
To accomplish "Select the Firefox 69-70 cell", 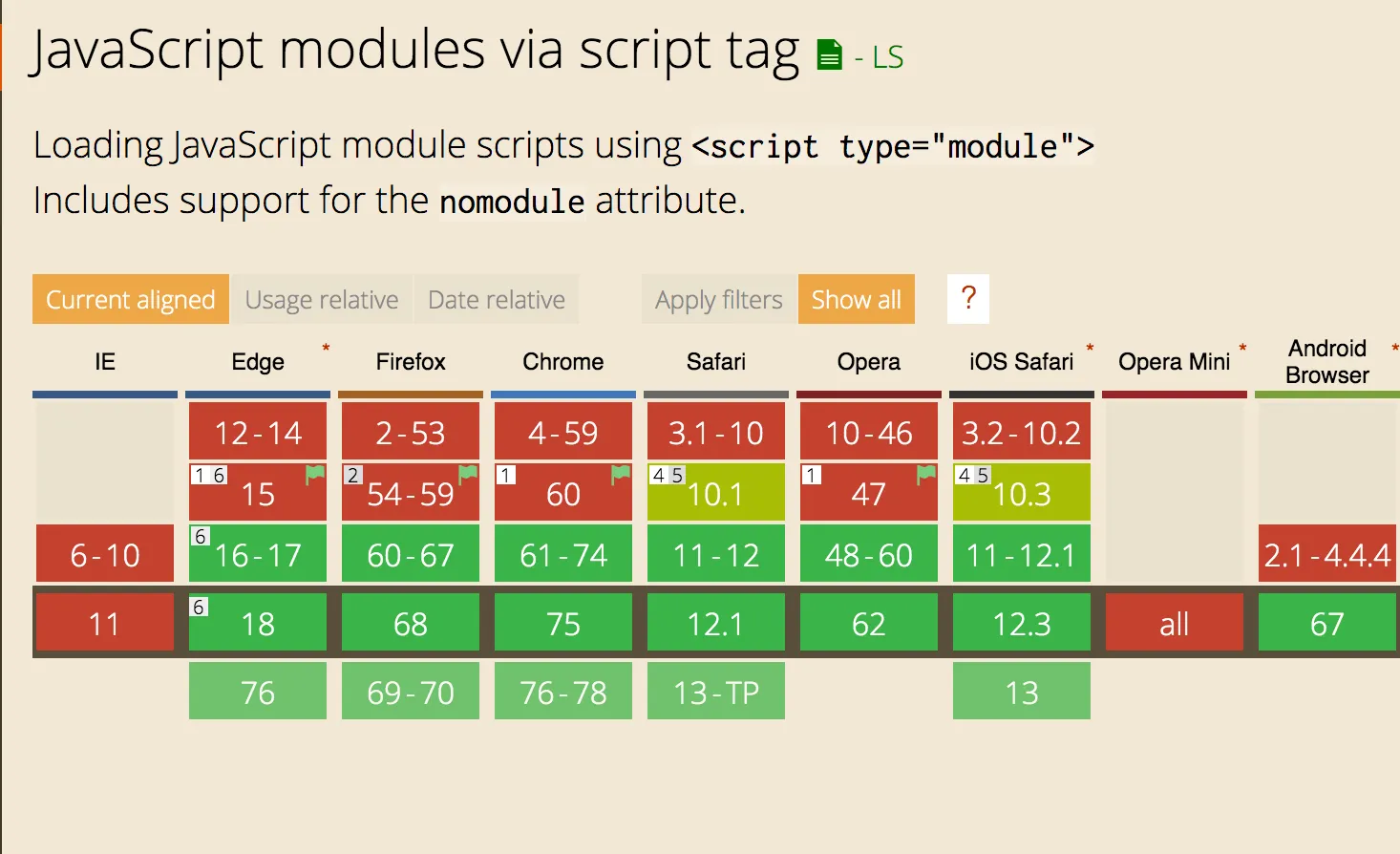I will click(411, 692).
